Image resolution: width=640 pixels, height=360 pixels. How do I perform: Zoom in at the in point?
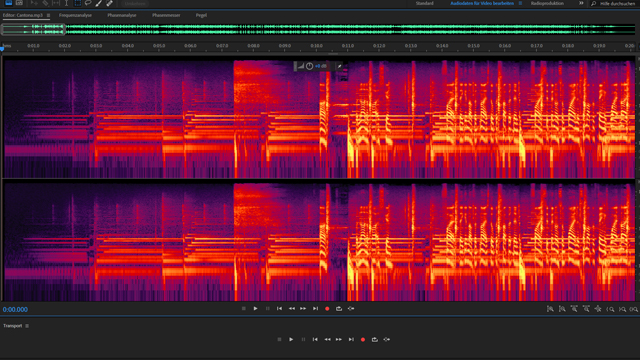tap(610, 309)
